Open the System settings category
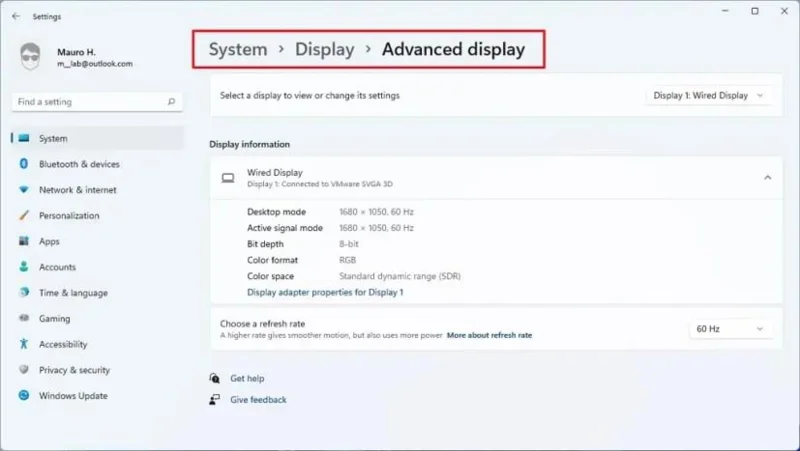800x451 pixels. coord(97,138)
